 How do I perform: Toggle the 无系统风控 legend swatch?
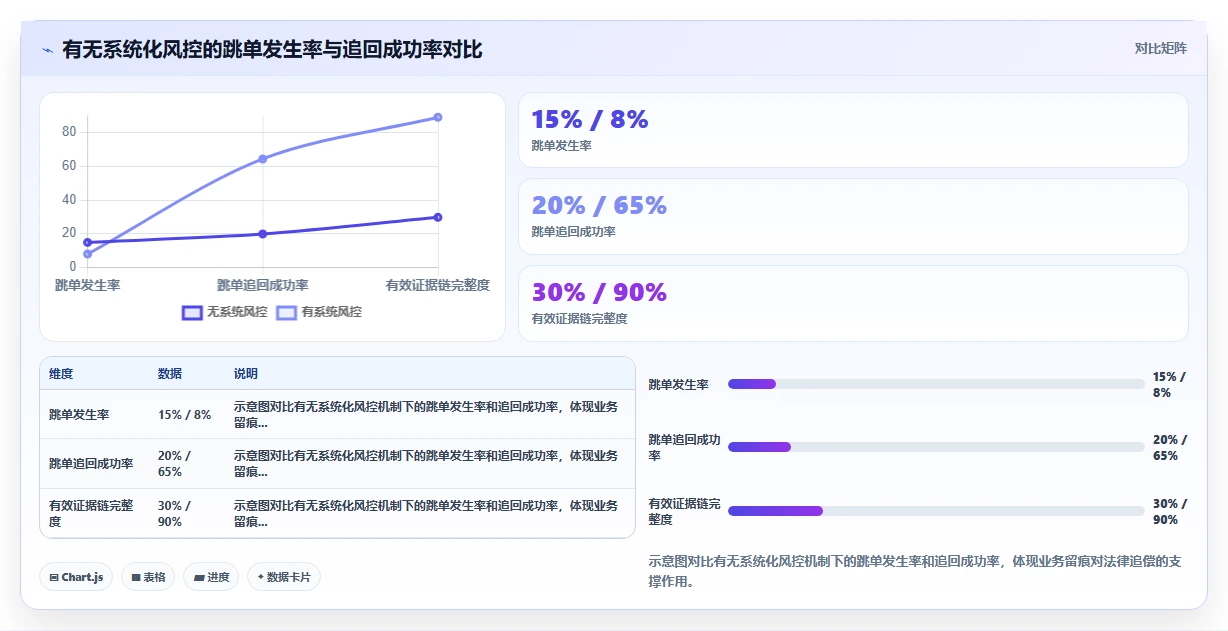click(192, 312)
